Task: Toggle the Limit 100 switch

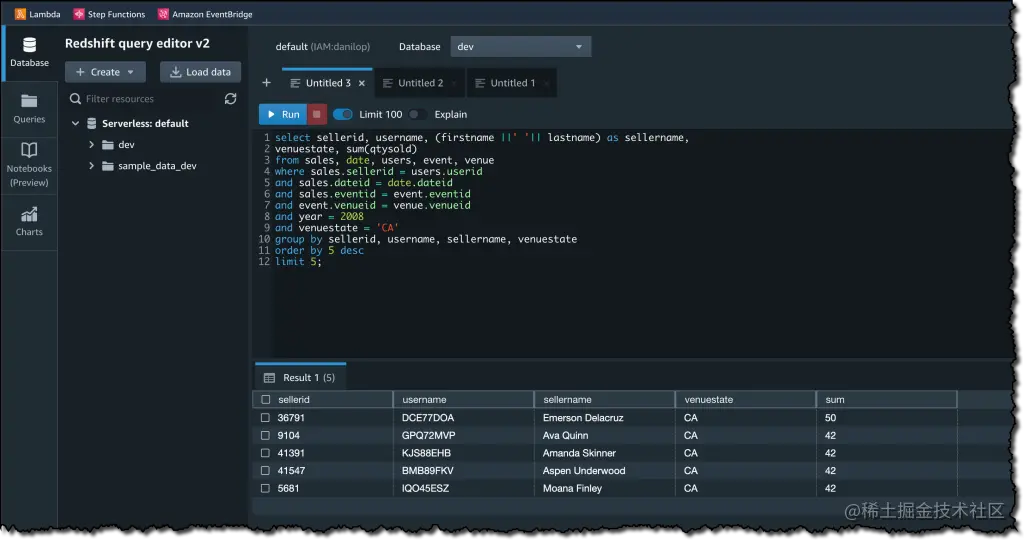Action: (343, 114)
